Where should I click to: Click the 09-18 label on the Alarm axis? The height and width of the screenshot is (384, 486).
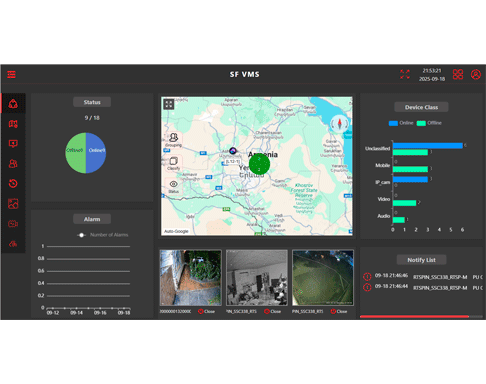(x=124, y=313)
